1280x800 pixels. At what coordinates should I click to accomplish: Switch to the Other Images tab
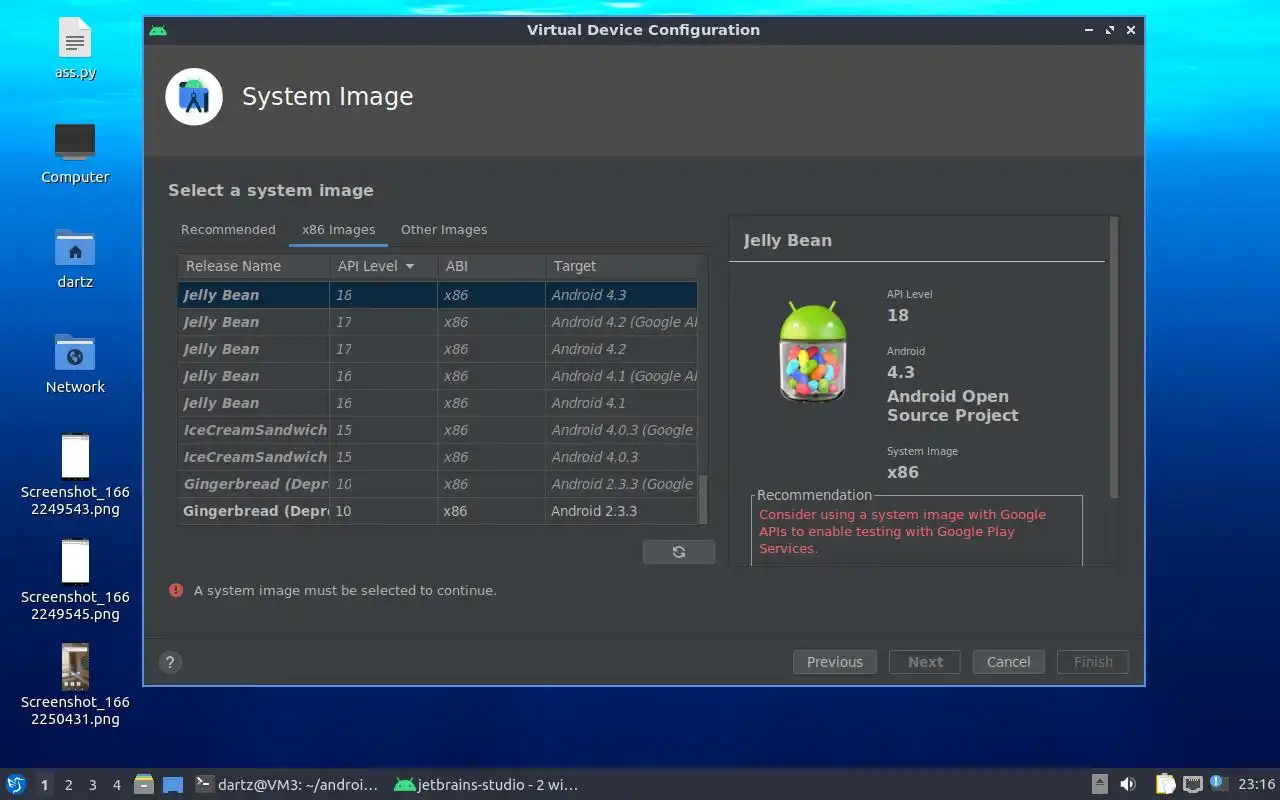[444, 230]
